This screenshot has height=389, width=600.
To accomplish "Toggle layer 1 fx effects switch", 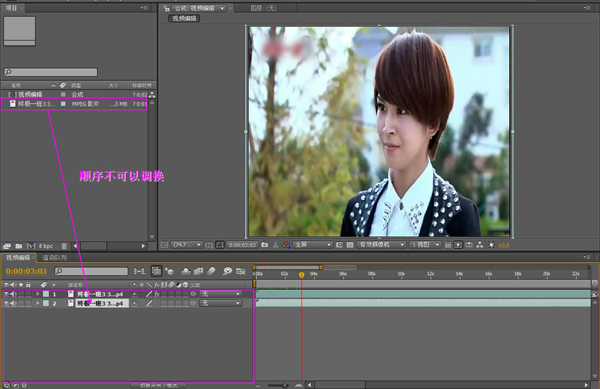I will tap(157, 294).
